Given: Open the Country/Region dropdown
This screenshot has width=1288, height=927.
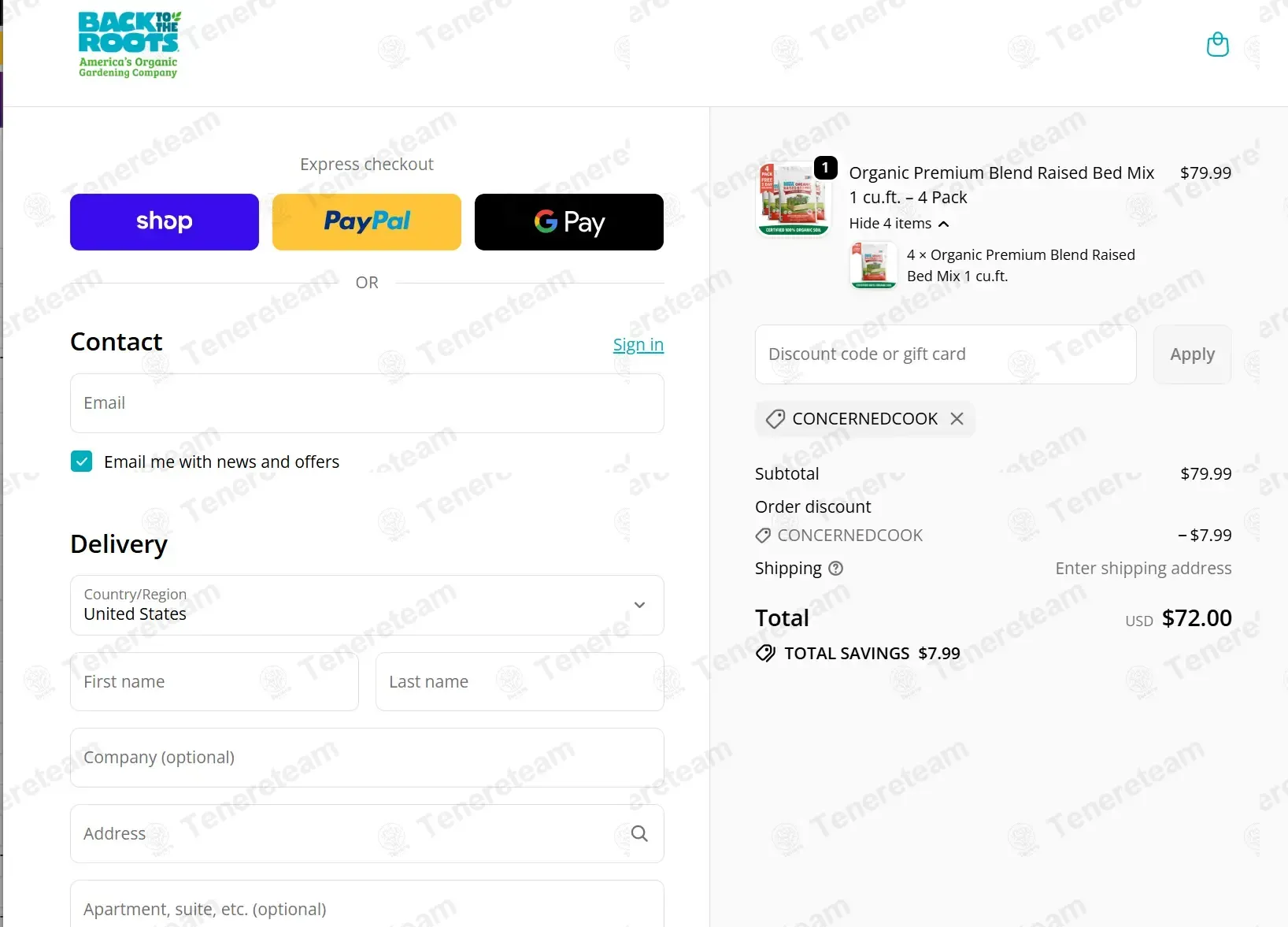Looking at the screenshot, I should click(367, 605).
